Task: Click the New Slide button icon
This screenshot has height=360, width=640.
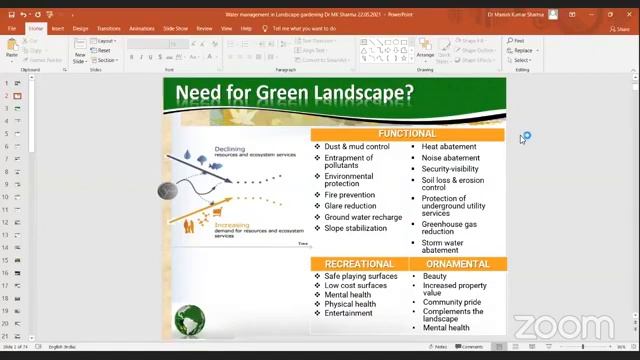Action: (80, 44)
